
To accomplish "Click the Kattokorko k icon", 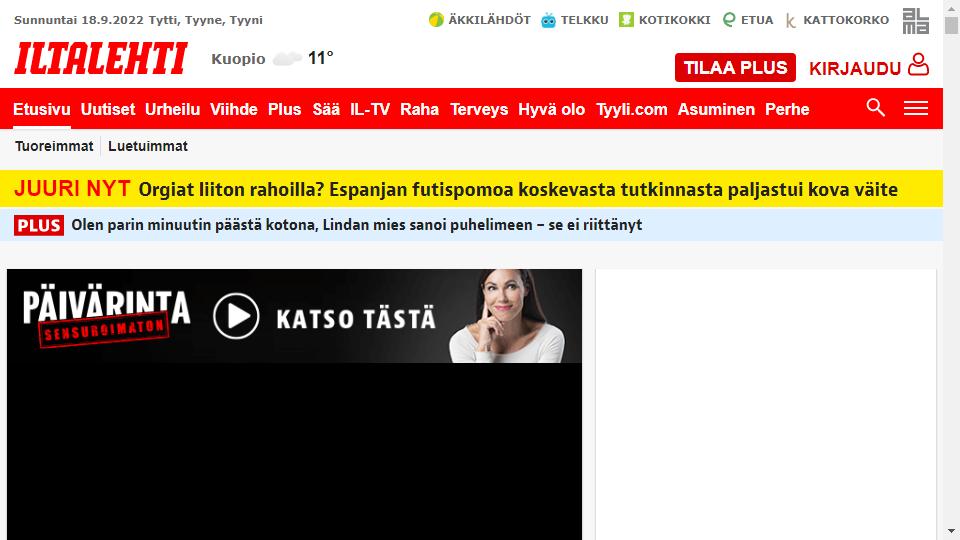I will [x=791, y=21].
